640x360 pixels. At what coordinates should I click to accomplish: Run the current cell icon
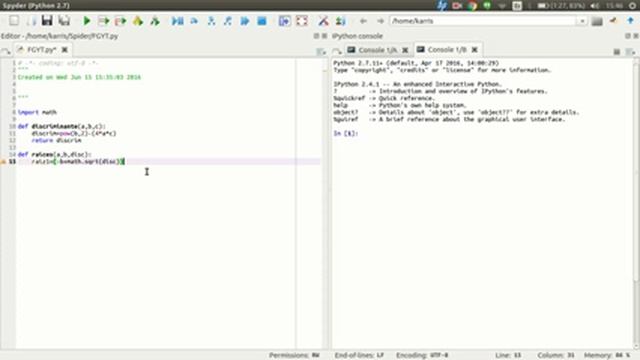click(x=104, y=20)
